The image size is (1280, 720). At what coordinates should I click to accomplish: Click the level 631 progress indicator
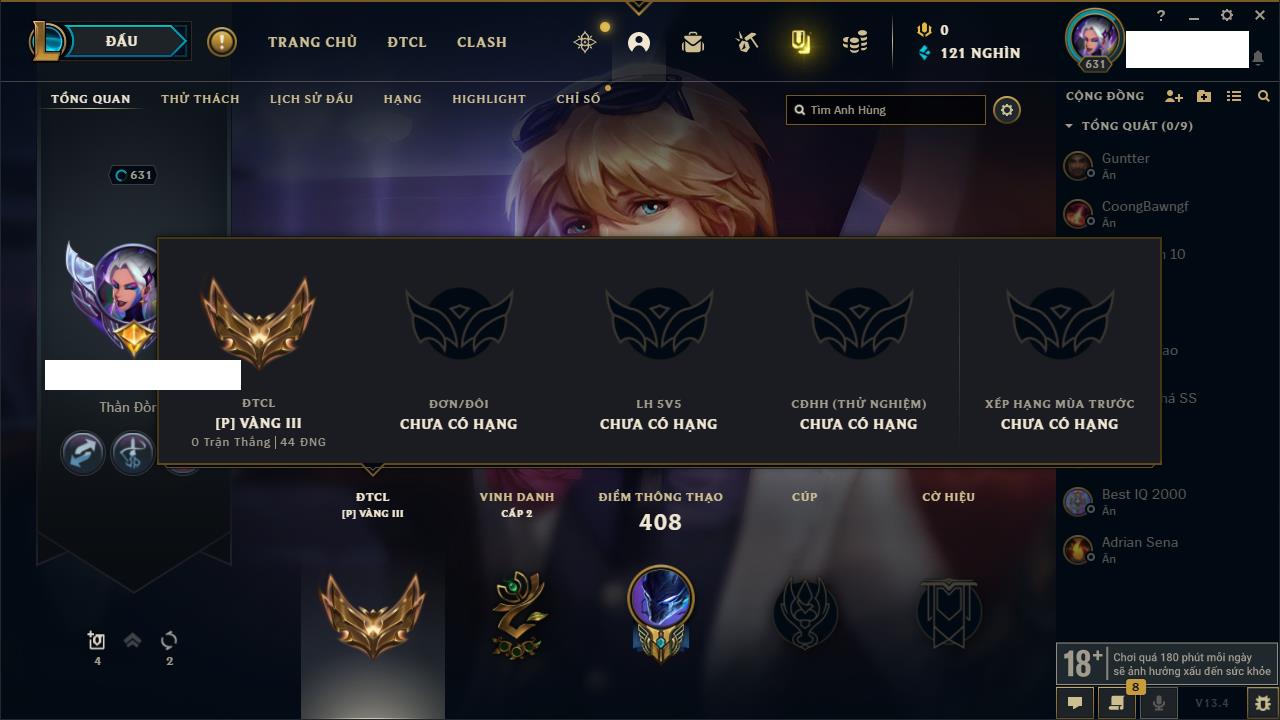134,175
